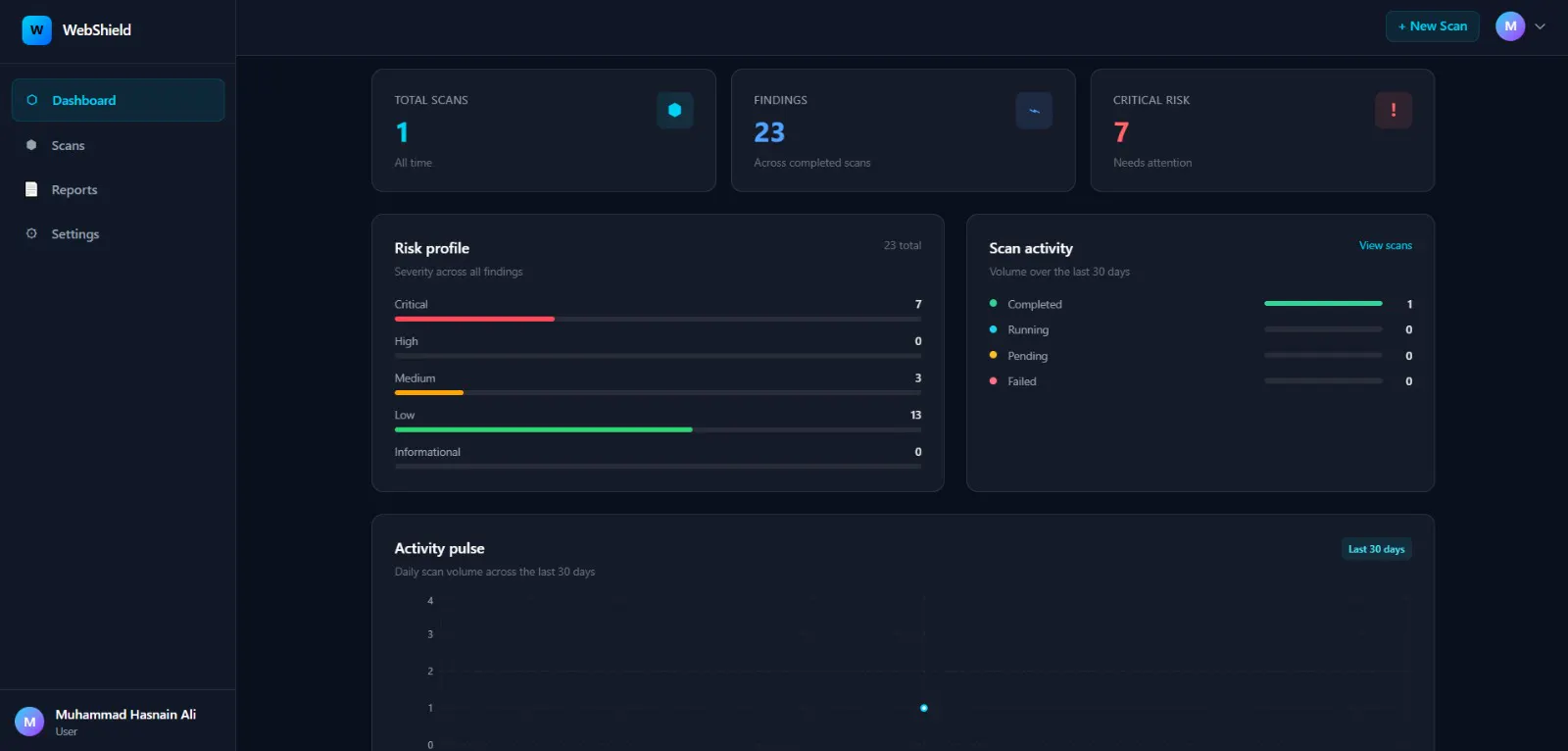
Task: Click the High severity label
Action: coord(407,341)
